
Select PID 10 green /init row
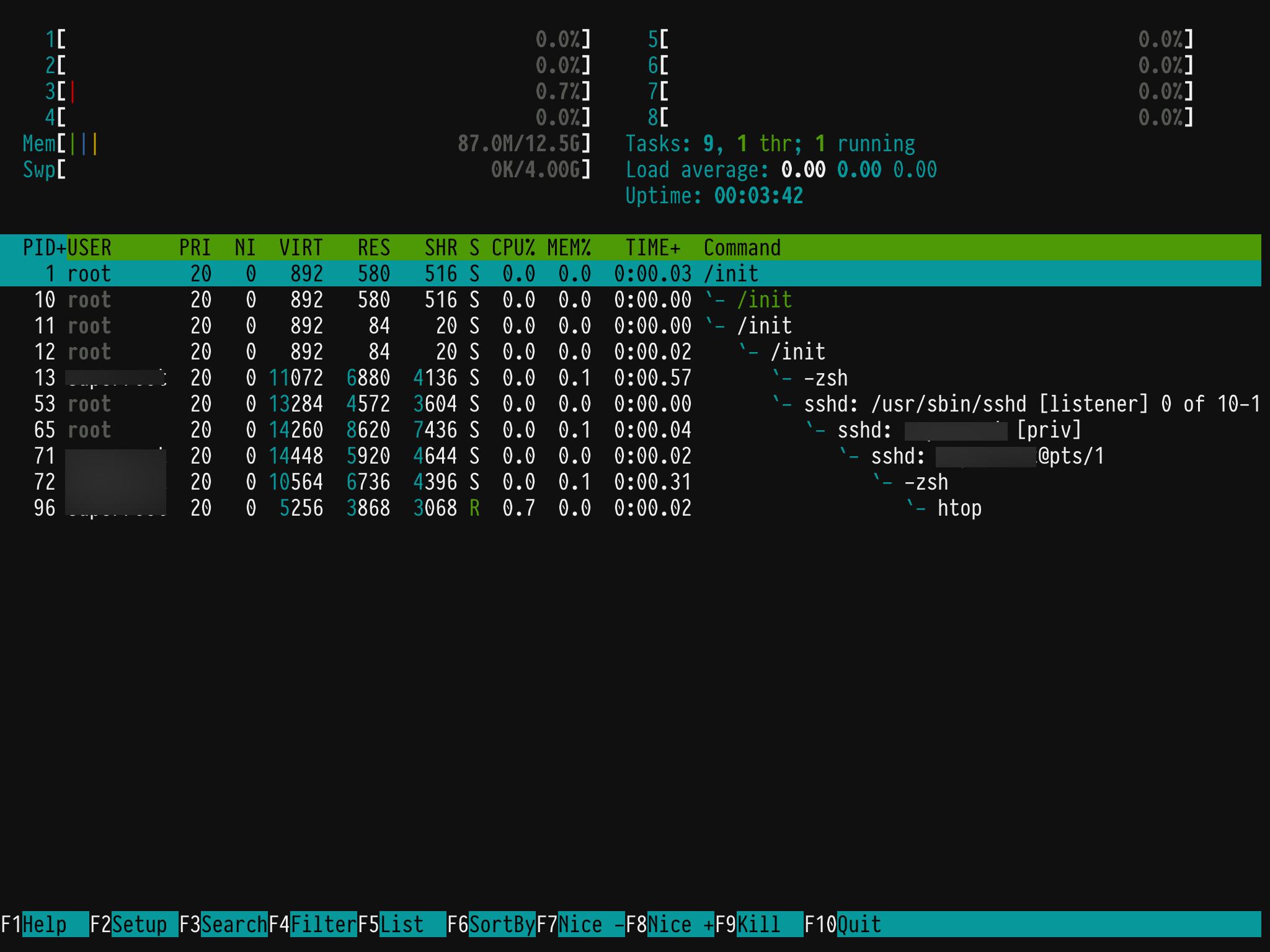pos(764,300)
